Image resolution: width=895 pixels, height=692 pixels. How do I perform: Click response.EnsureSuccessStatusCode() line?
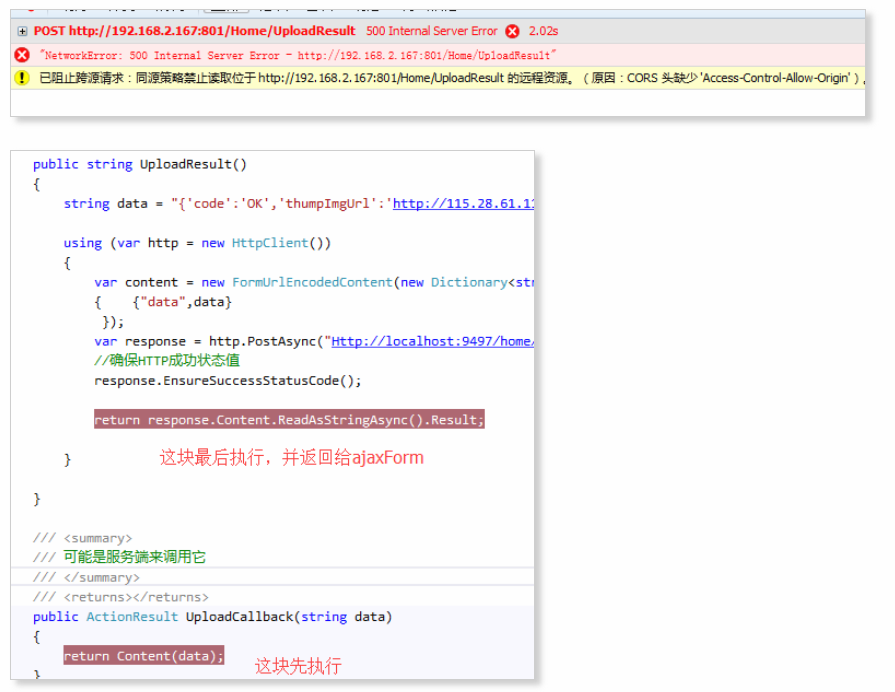[228, 381]
